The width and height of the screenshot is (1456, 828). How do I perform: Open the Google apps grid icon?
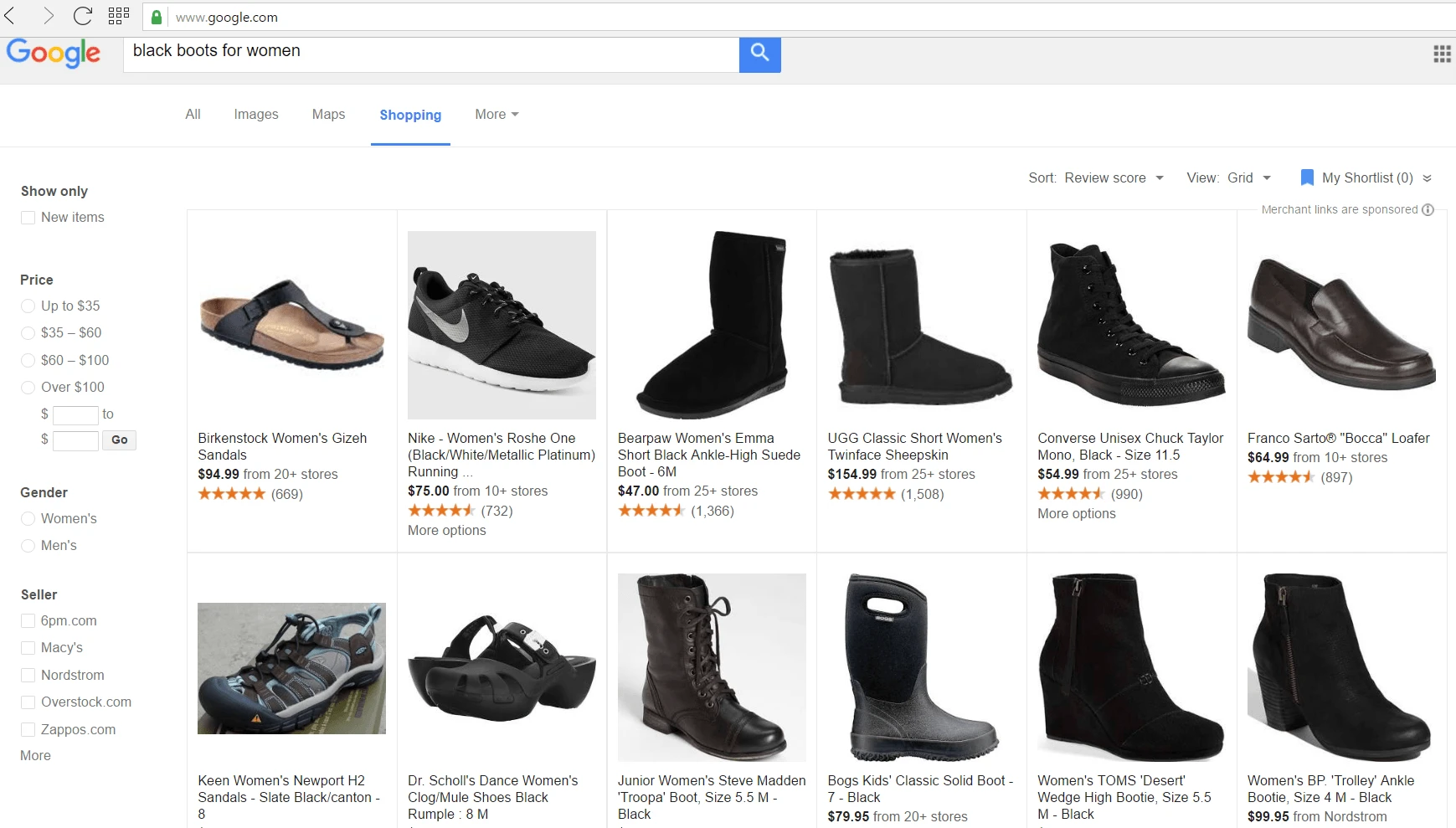pyautogui.click(x=1442, y=54)
